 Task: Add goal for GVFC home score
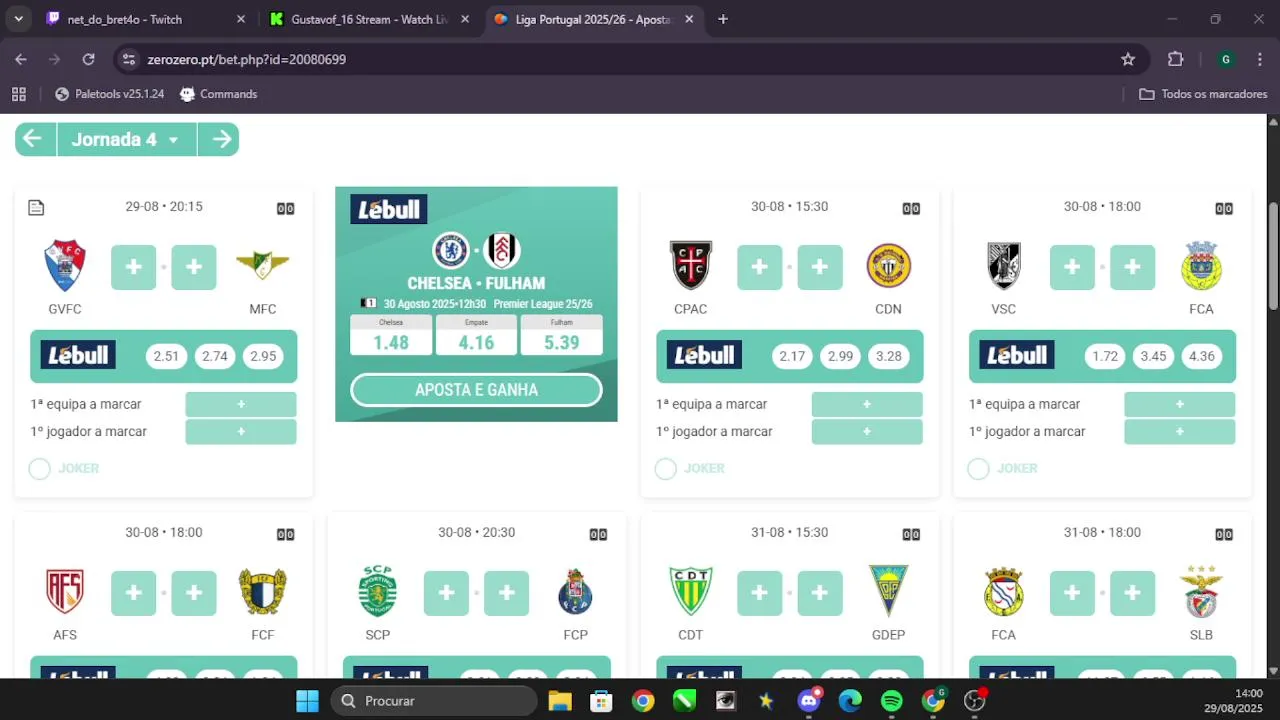(133, 267)
